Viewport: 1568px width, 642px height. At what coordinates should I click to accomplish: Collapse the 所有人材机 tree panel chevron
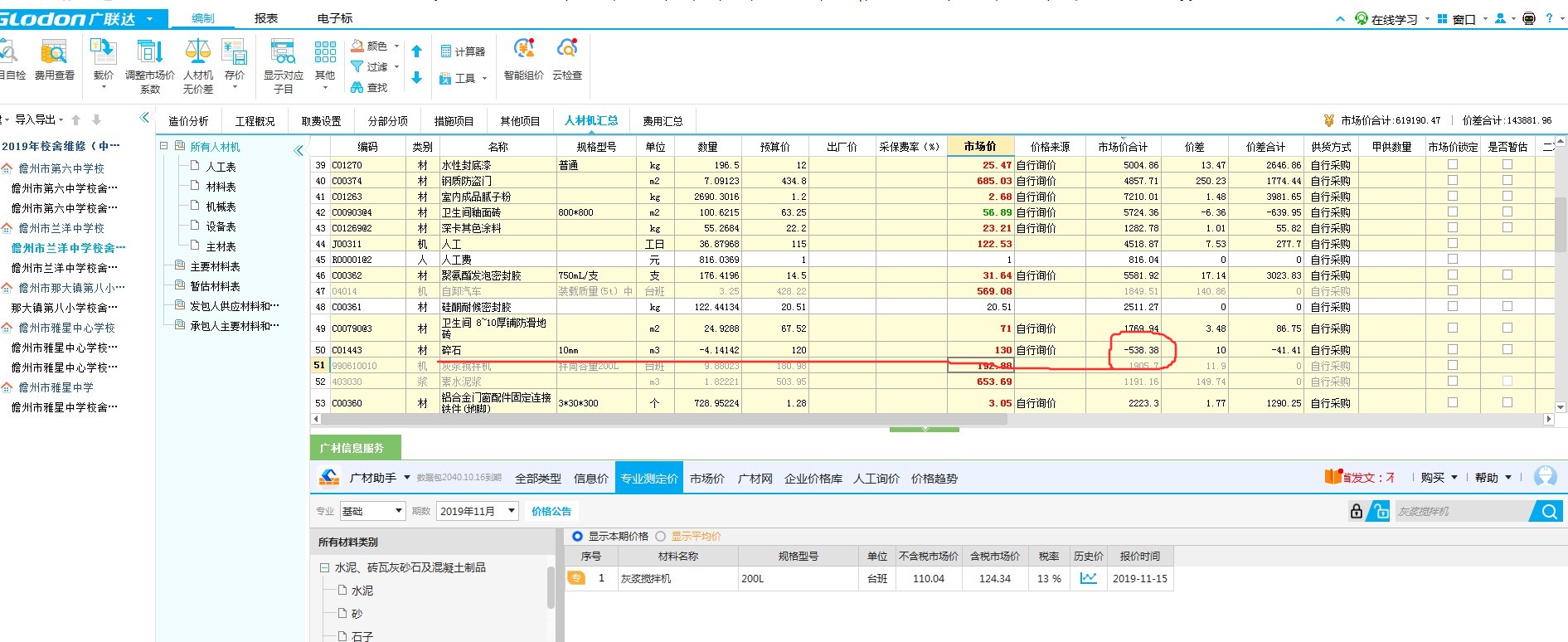coord(299,150)
